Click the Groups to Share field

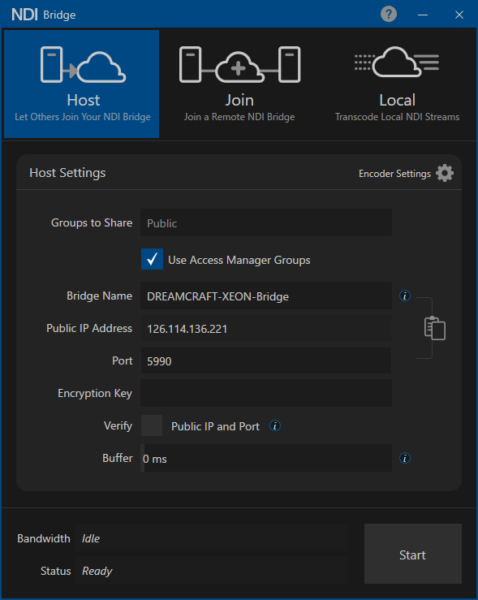pyautogui.click(x=266, y=223)
